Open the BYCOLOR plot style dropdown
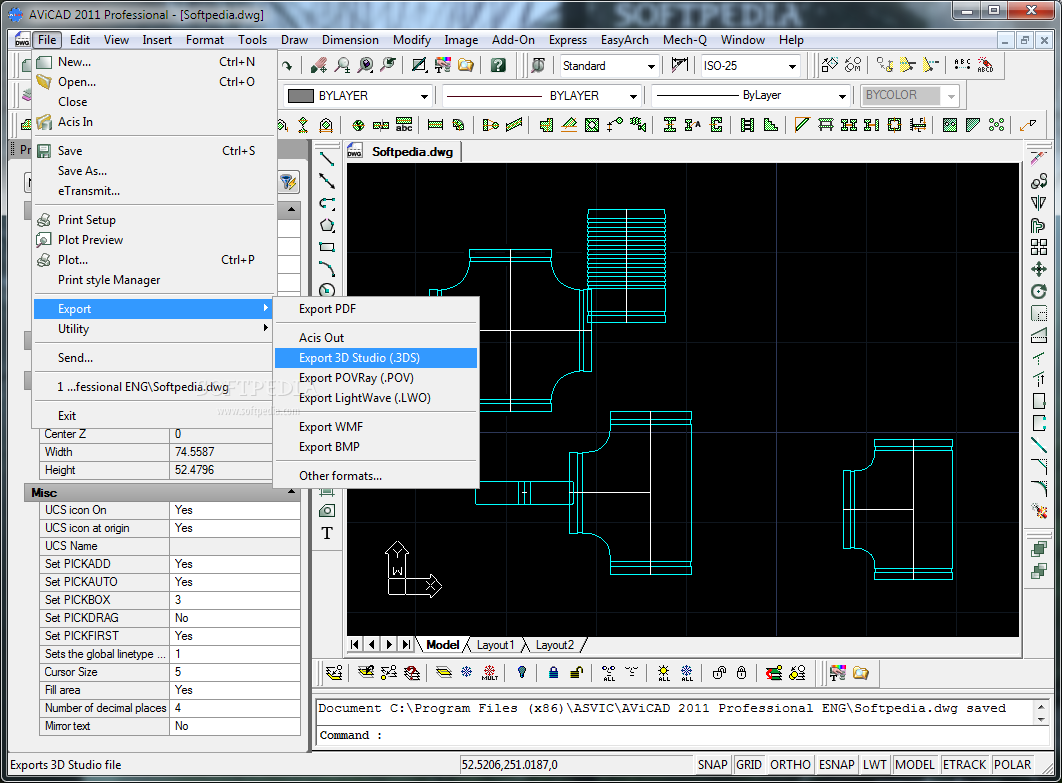Image resolution: width=1062 pixels, height=783 pixels. 951,96
